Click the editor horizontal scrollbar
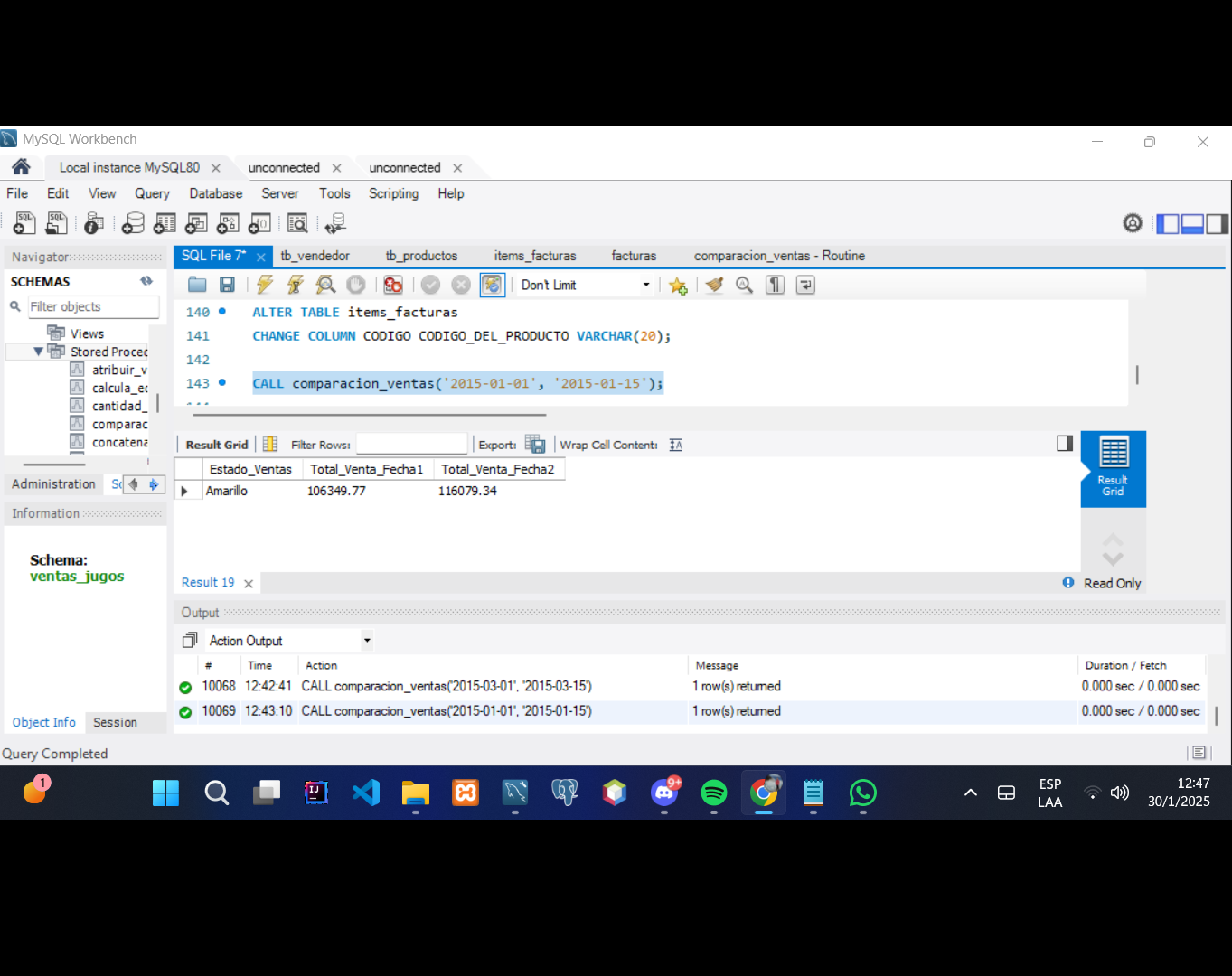 (x=369, y=415)
